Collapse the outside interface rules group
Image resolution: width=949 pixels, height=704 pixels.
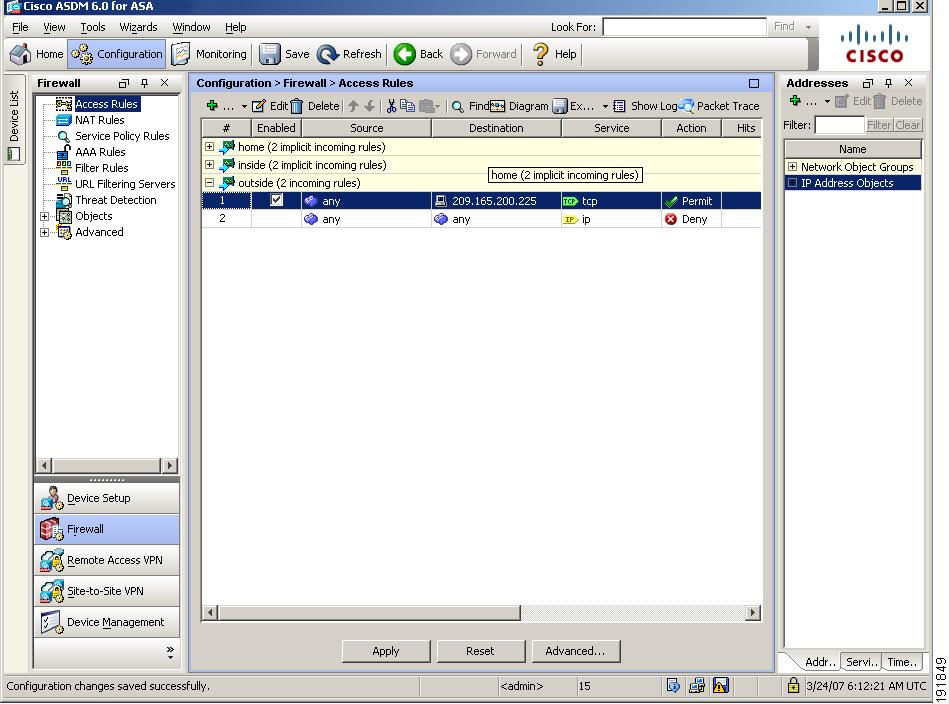click(x=209, y=182)
